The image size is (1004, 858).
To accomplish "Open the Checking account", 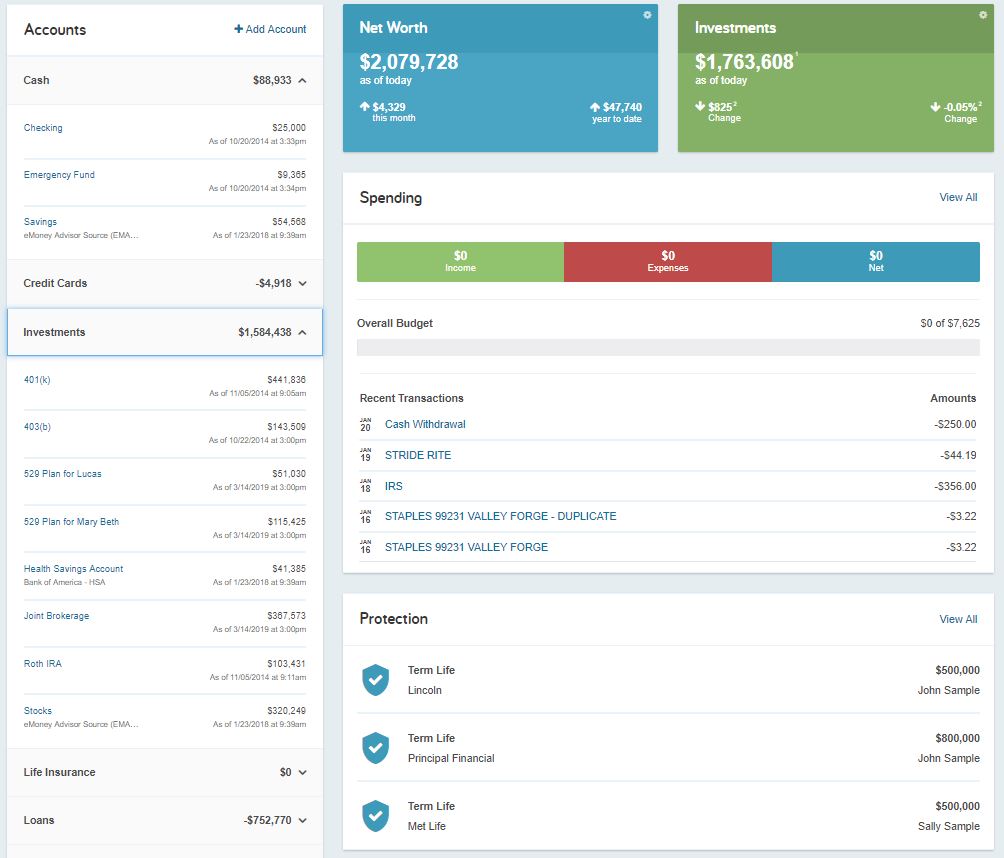I will pos(43,128).
